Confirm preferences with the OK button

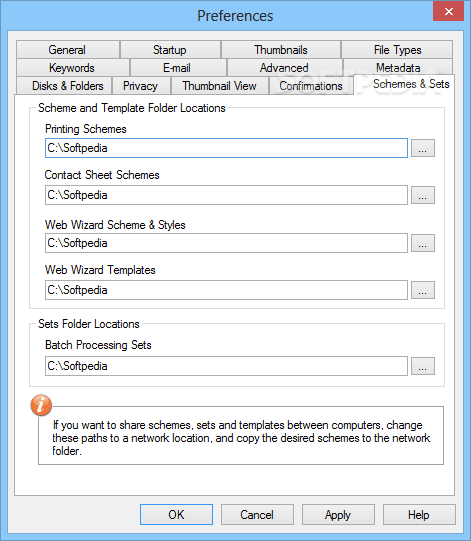click(x=176, y=515)
